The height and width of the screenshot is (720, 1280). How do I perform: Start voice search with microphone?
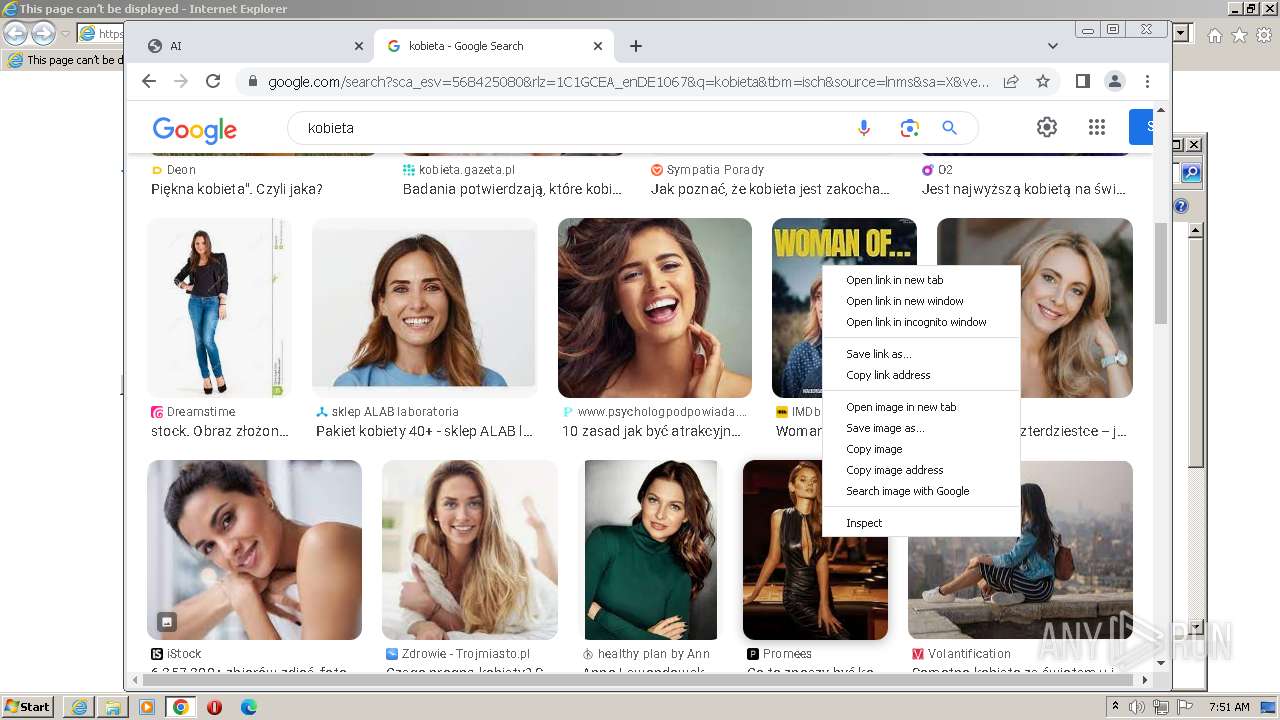point(864,128)
